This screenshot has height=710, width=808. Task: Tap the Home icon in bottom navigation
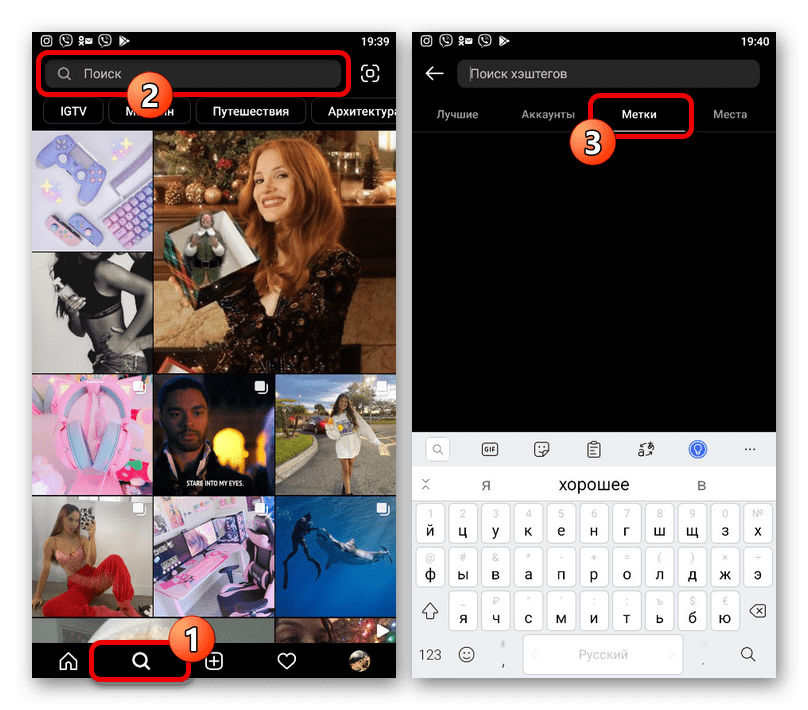[68, 661]
